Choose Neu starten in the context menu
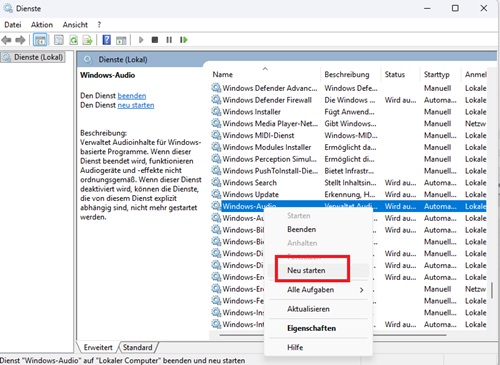500x365 pixels. coord(306,270)
